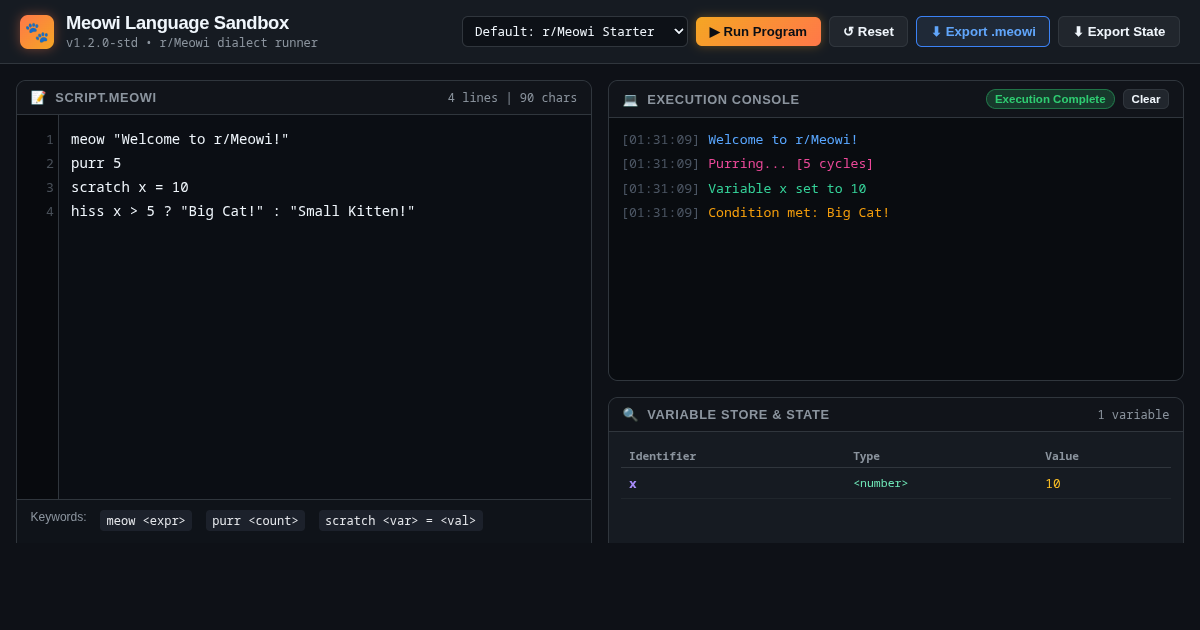Reset the sandbox

click(x=868, y=31)
